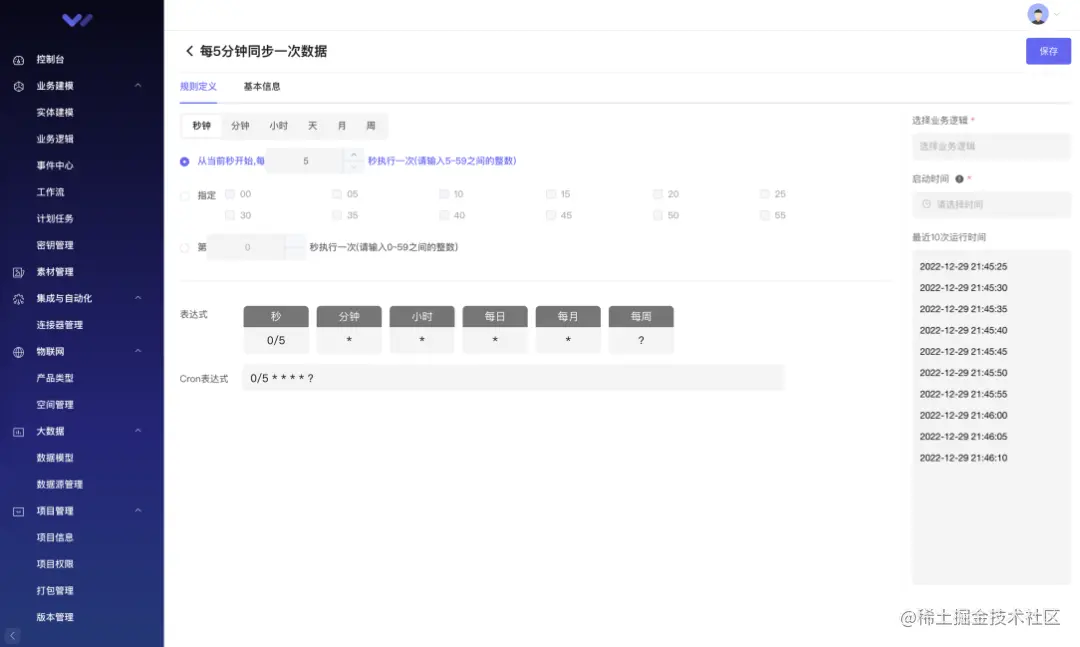Select the 指定 radio option
The height and width of the screenshot is (647, 1080).
coord(185,196)
